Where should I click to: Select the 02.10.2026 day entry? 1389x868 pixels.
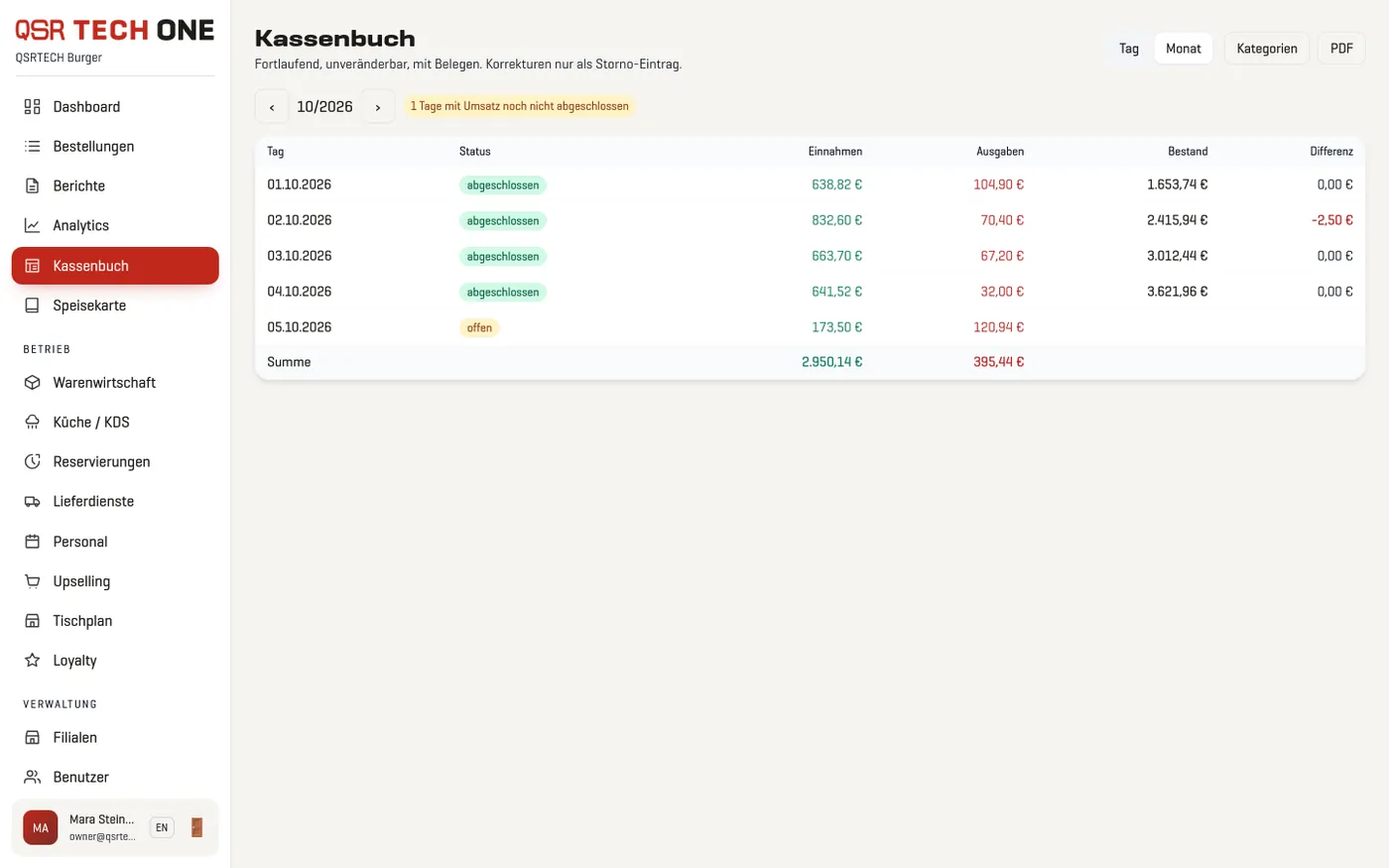tap(810, 220)
